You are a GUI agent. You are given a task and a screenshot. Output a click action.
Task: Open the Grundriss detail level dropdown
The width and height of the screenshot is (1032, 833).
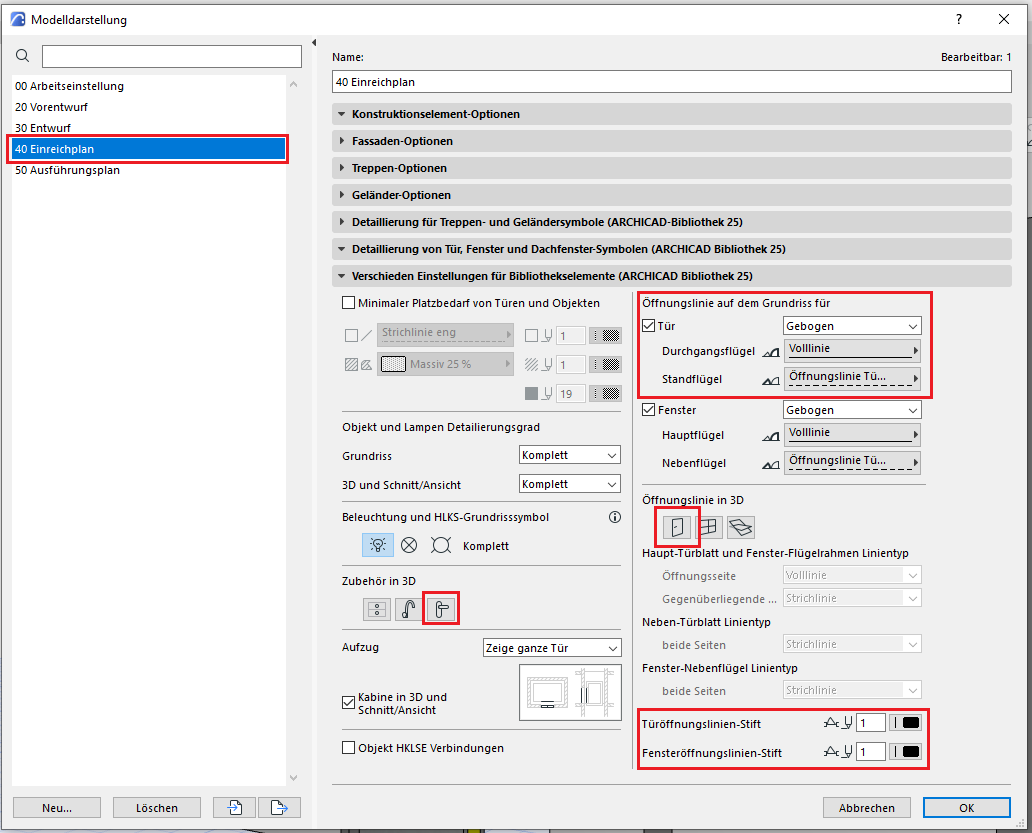click(570, 455)
